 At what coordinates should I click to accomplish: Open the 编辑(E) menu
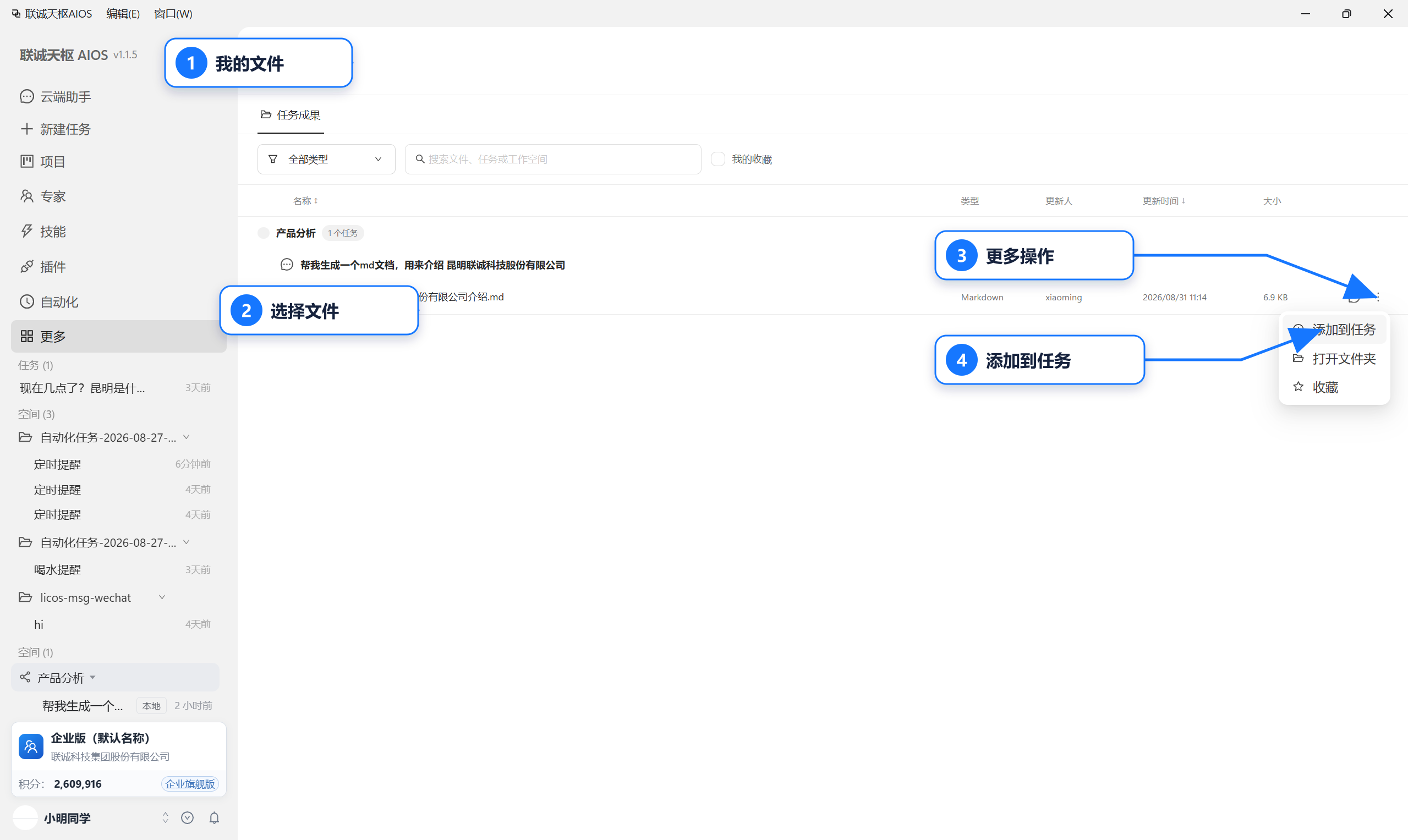(x=123, y=14)
